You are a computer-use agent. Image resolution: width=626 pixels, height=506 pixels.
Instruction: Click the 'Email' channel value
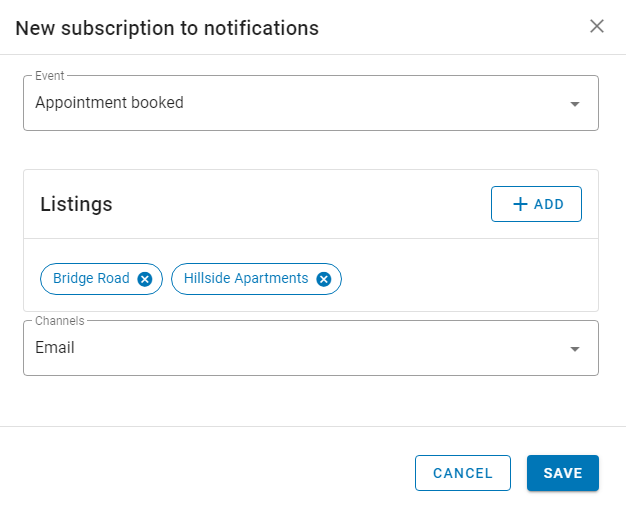point(55,347)
